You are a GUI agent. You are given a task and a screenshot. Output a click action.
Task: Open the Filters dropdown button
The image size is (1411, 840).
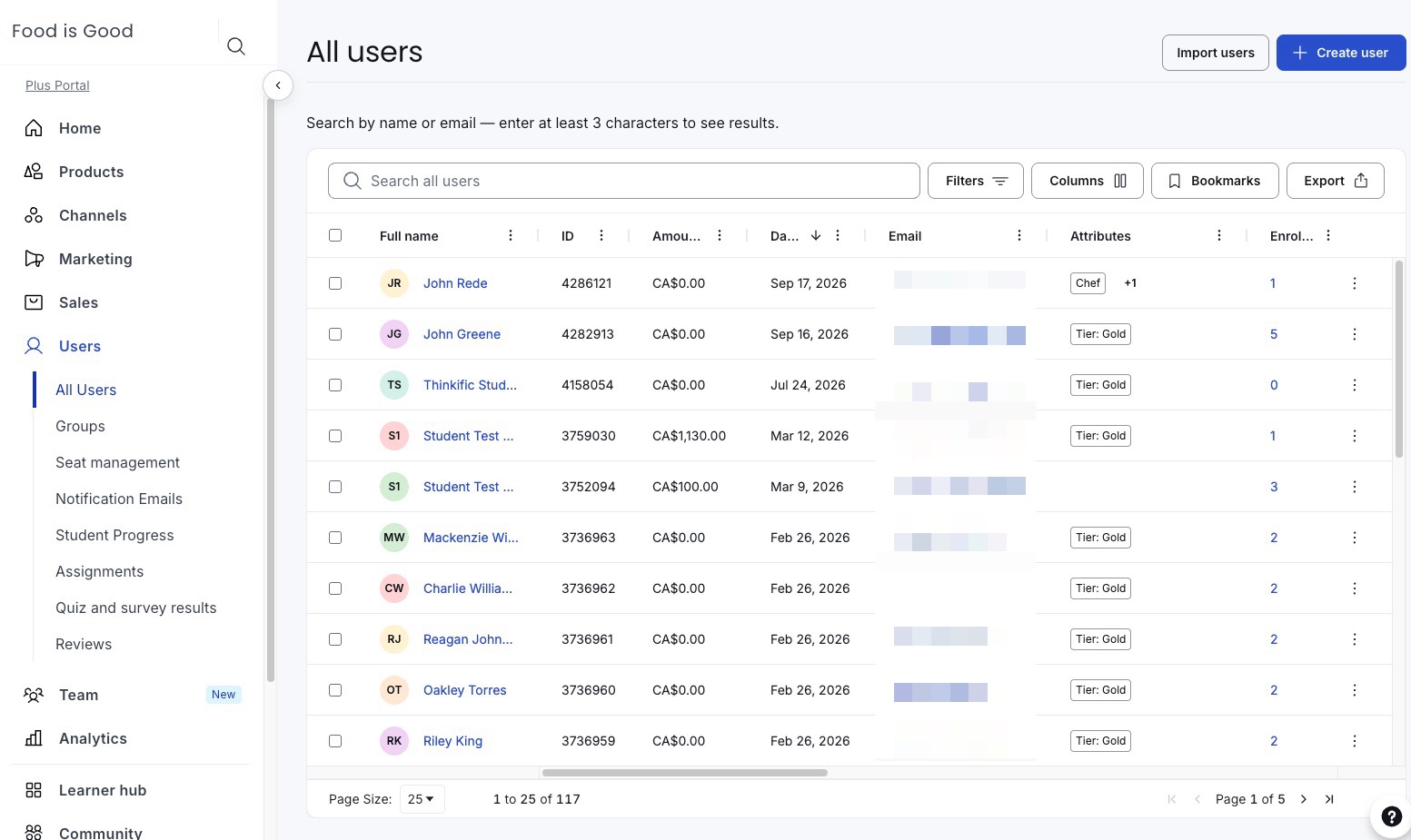(x=976, y=181)
